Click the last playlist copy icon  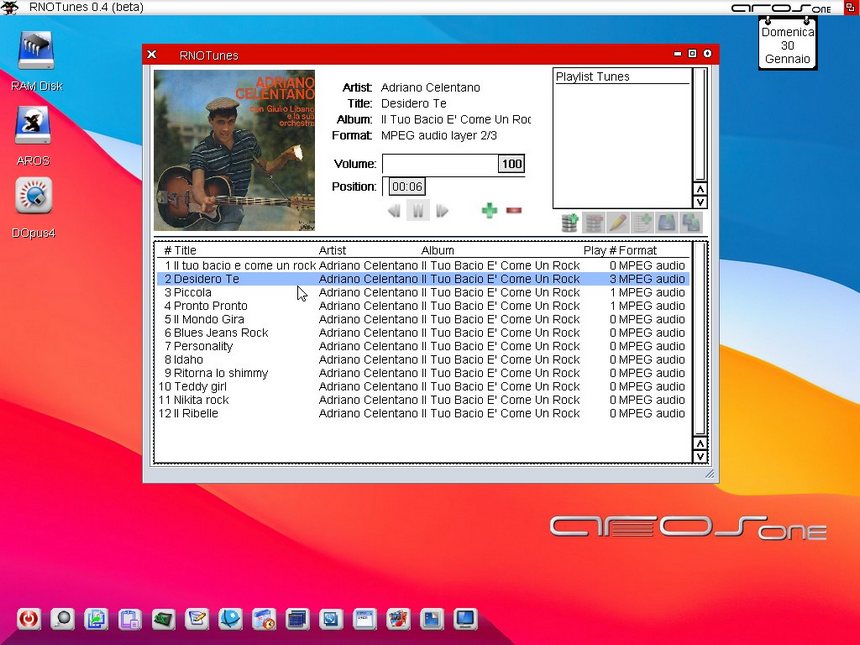pyautogui.click(x=691, y=223)
